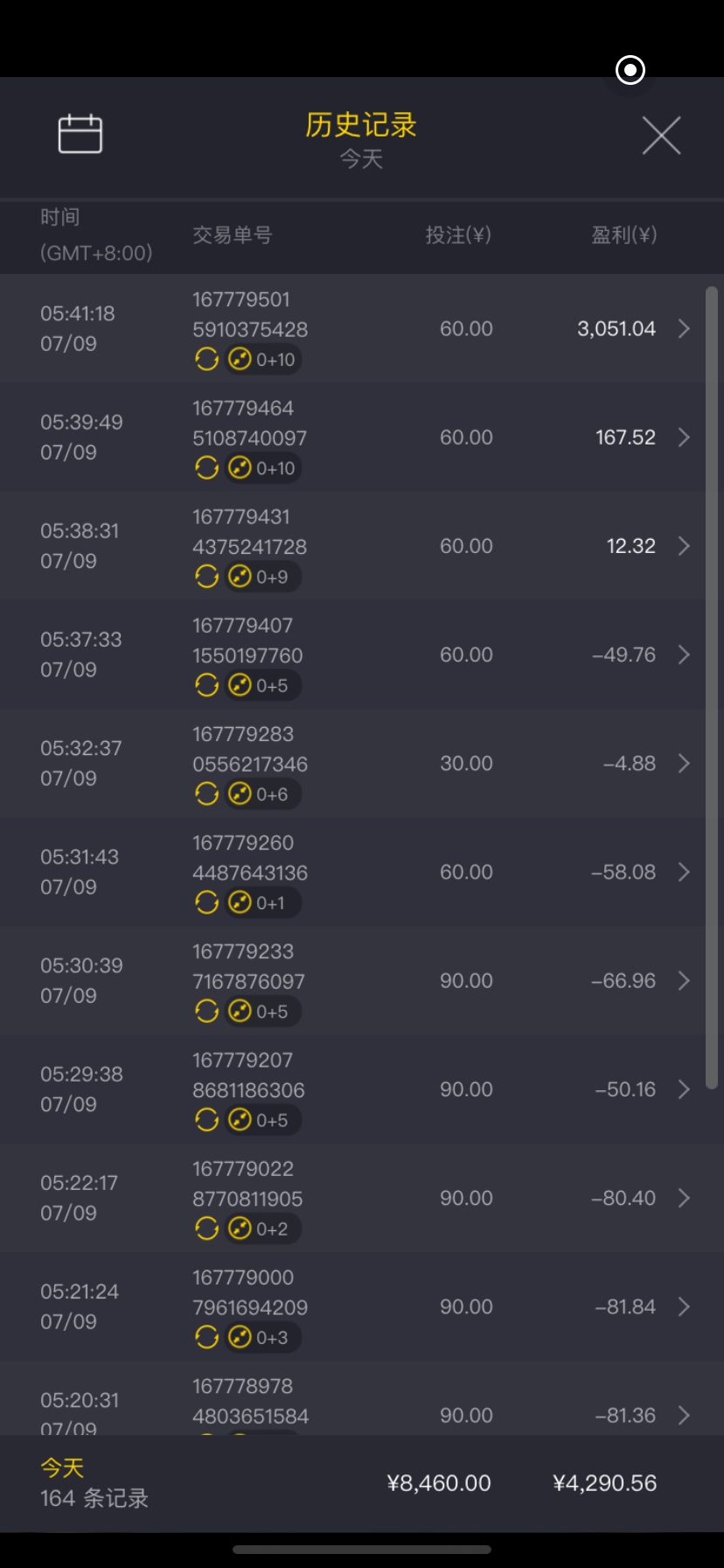Expand details for the 3,051.04 profit record
The image size is (724, 1568).
[684, 329]
